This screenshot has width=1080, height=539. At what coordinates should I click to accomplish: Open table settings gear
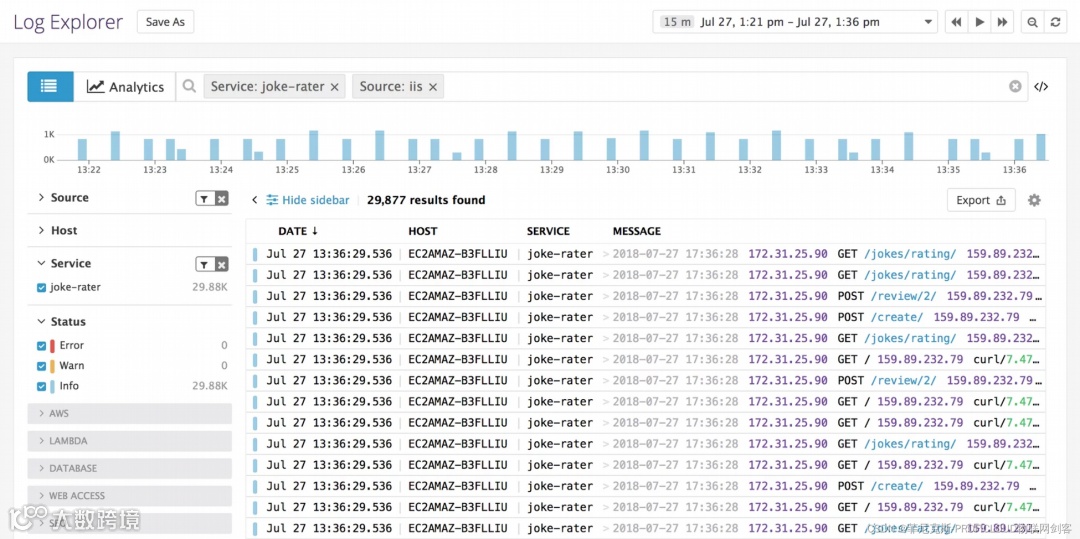1034,200
